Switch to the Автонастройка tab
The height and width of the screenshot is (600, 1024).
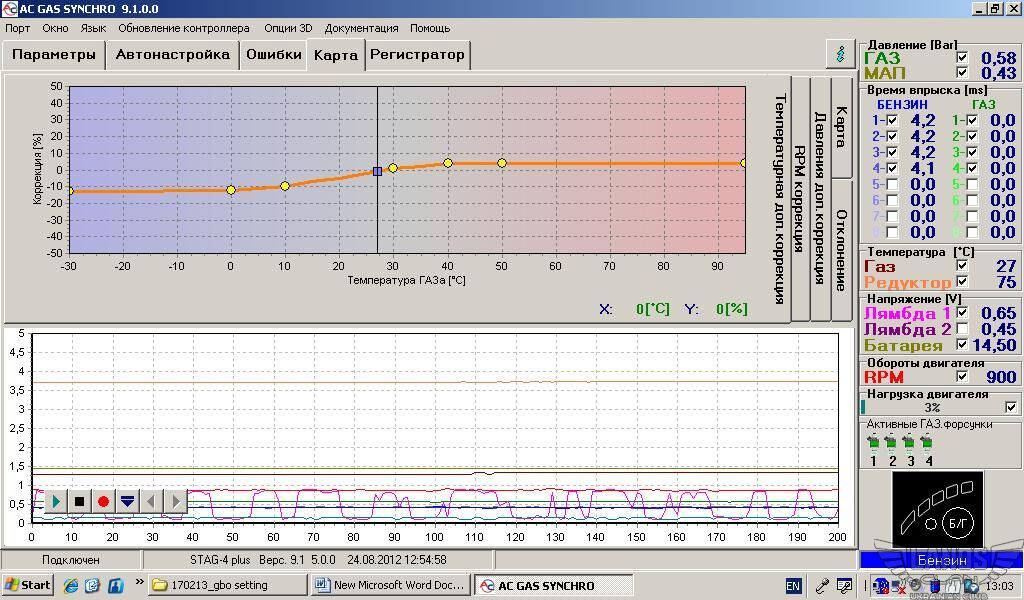point(172,55)
